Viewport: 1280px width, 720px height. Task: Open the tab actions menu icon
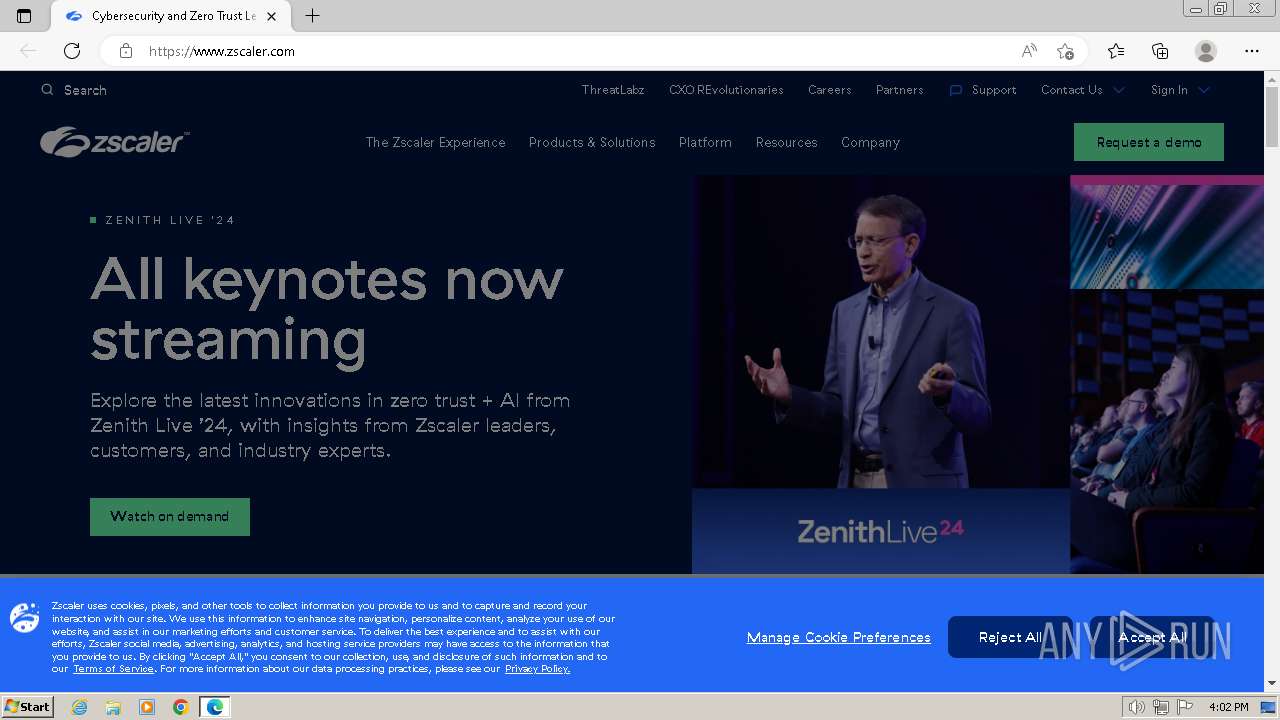point(24,16)
